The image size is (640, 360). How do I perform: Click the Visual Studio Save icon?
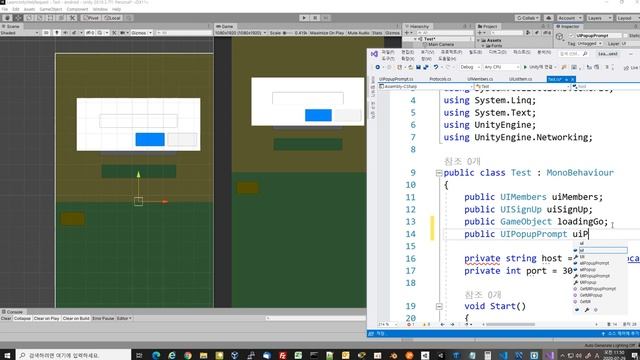click(x=418, y=67)
